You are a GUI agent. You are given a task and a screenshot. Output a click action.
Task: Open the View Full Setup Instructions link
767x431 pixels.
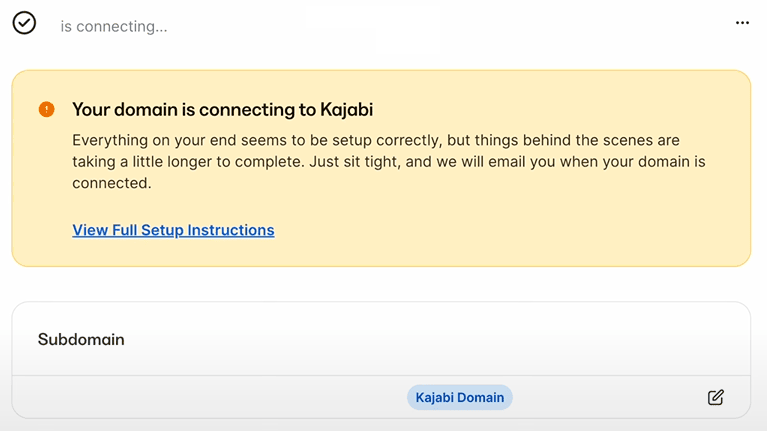coord(173,230)
